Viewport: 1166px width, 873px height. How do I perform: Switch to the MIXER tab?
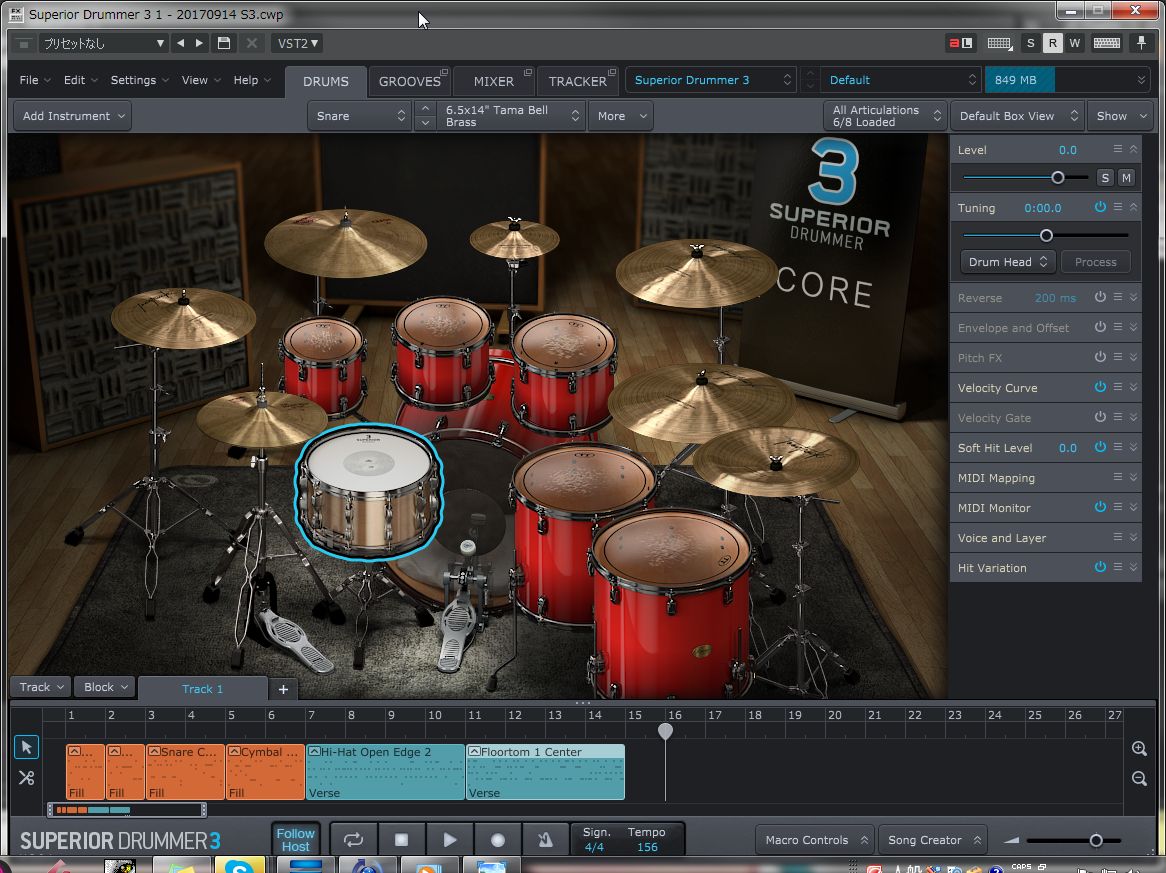point(492,80)
